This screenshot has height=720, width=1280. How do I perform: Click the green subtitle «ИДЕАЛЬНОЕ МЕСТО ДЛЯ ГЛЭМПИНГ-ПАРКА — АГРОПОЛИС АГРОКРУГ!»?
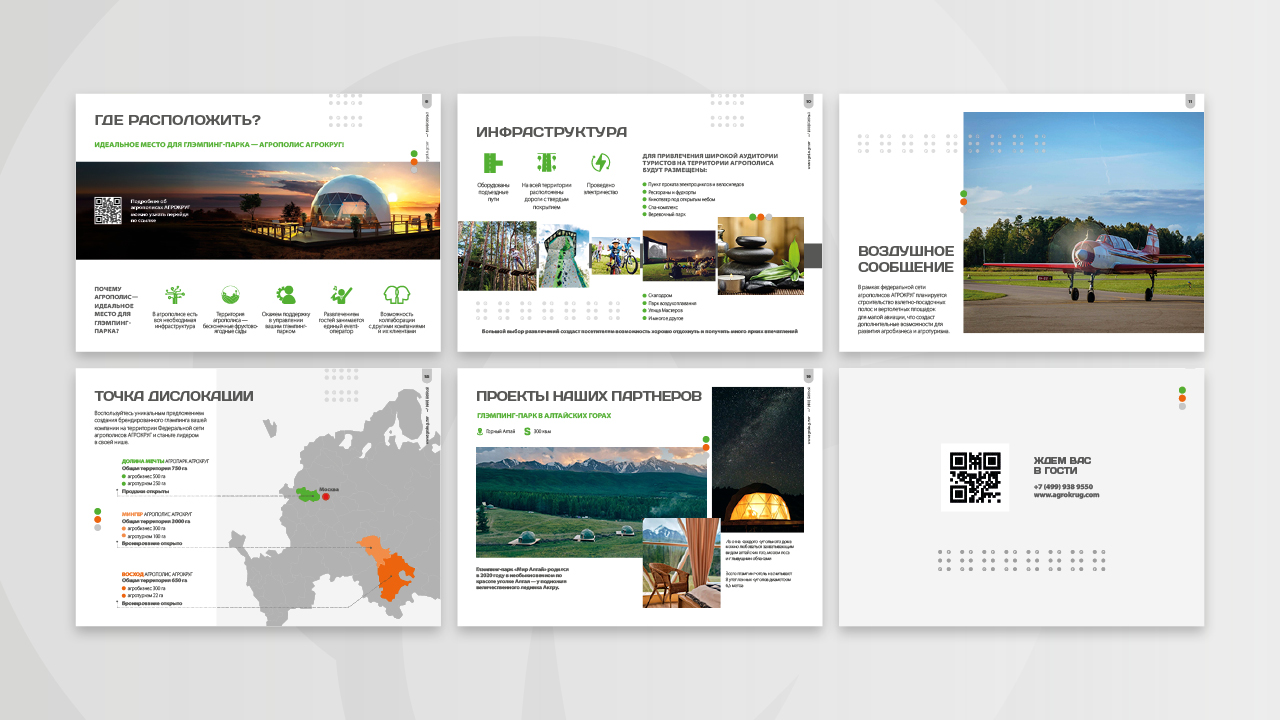click(x=219, y=145)
